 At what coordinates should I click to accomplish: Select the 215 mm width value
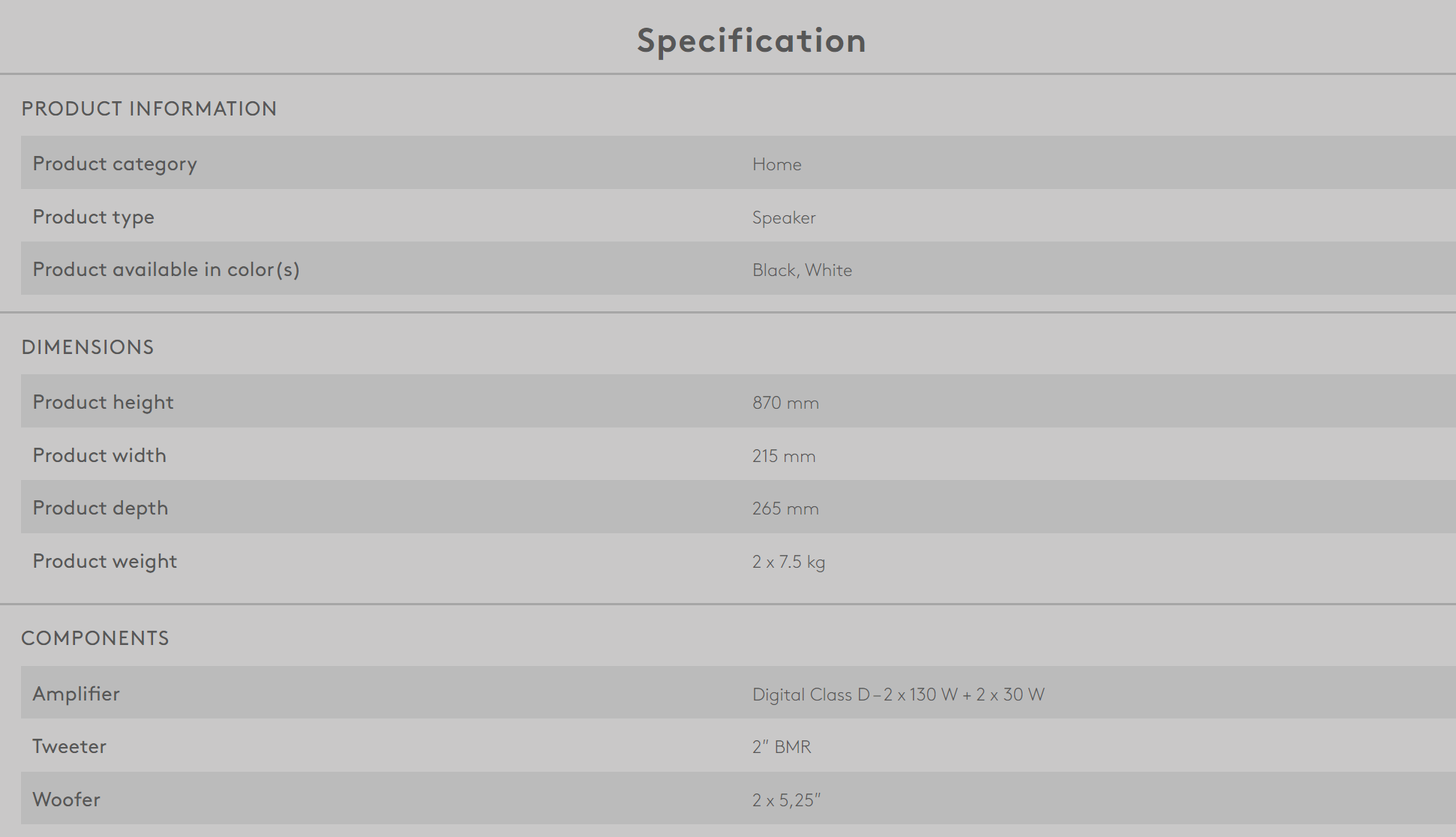click(783, 456)
